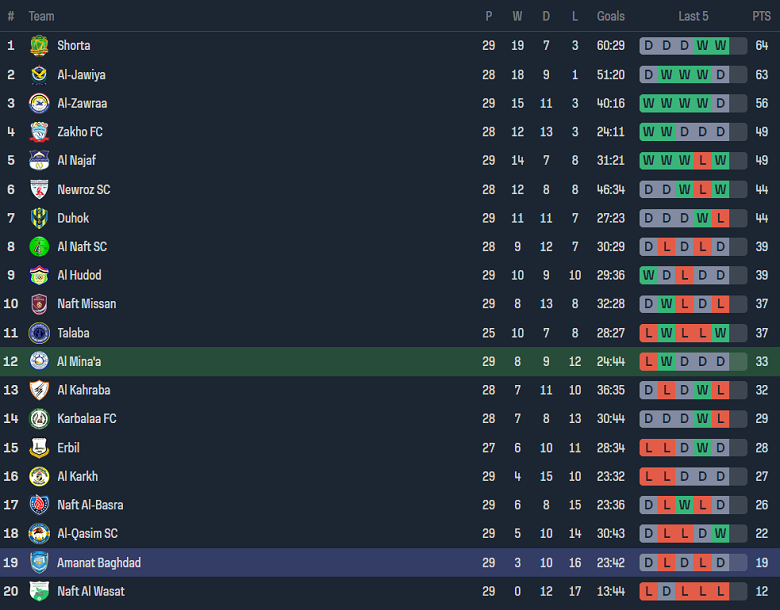This screenshot has width=780, height=610.
Task: Open the Amanat Baghdad team page
Action: [99, 563]
